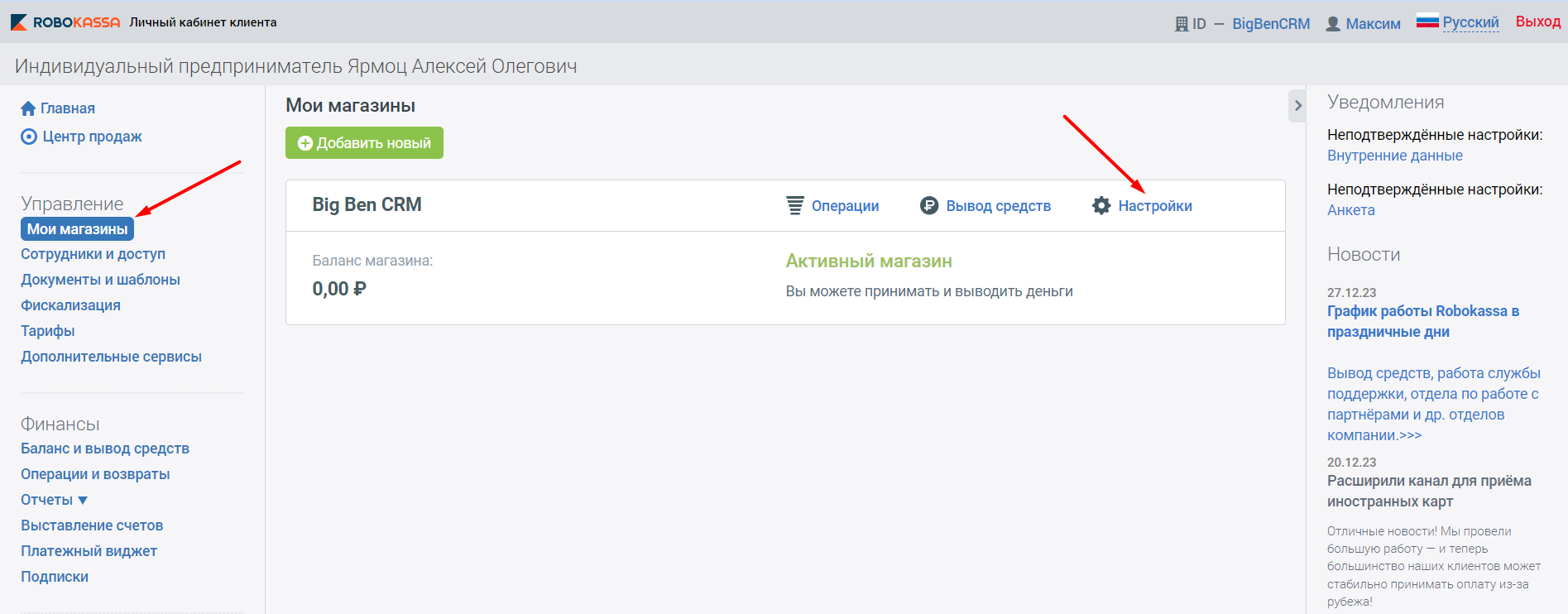
Task: Open Тарифы page
Action: tap(47, 331)
